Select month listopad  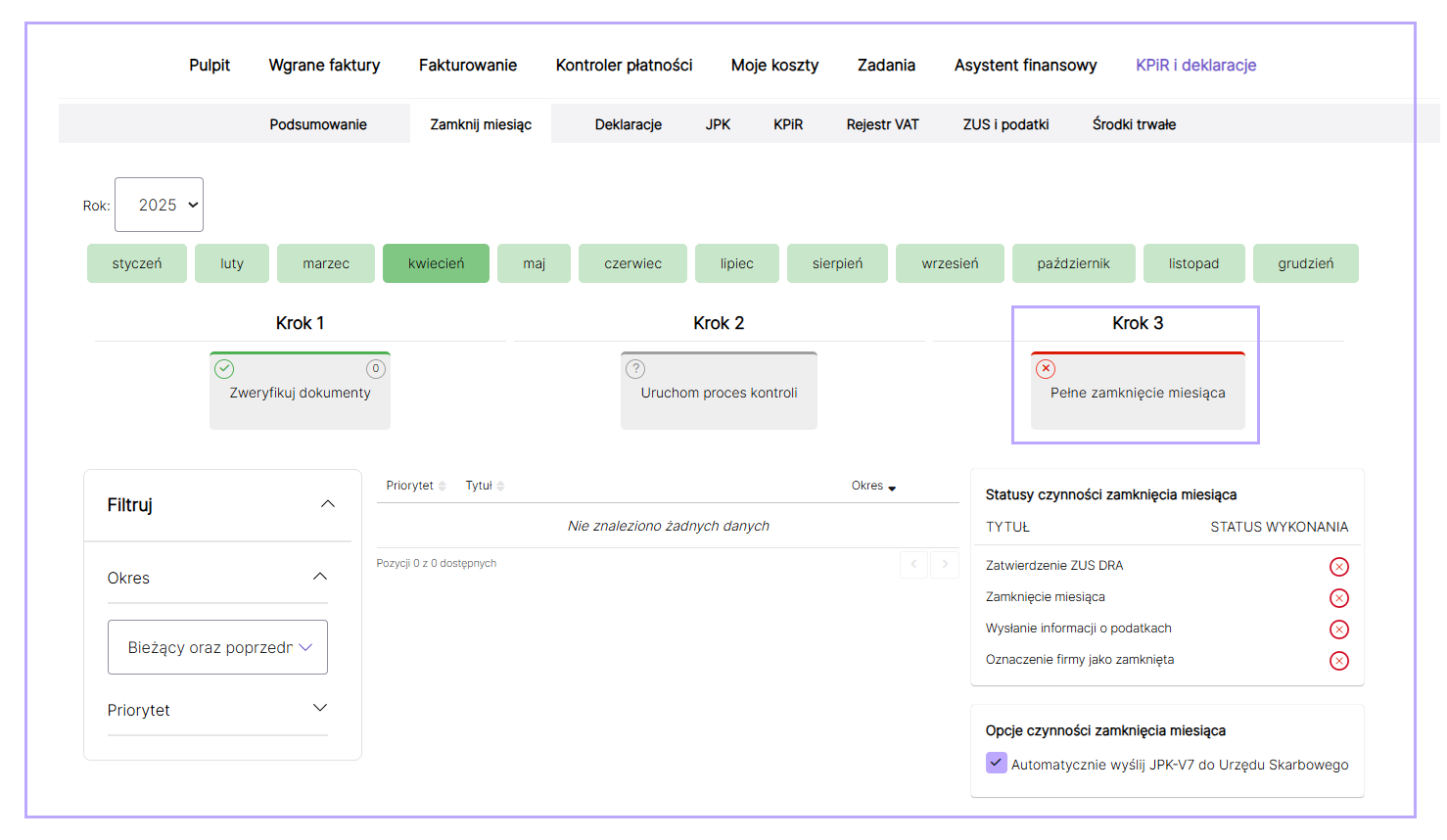point(1193,263)
